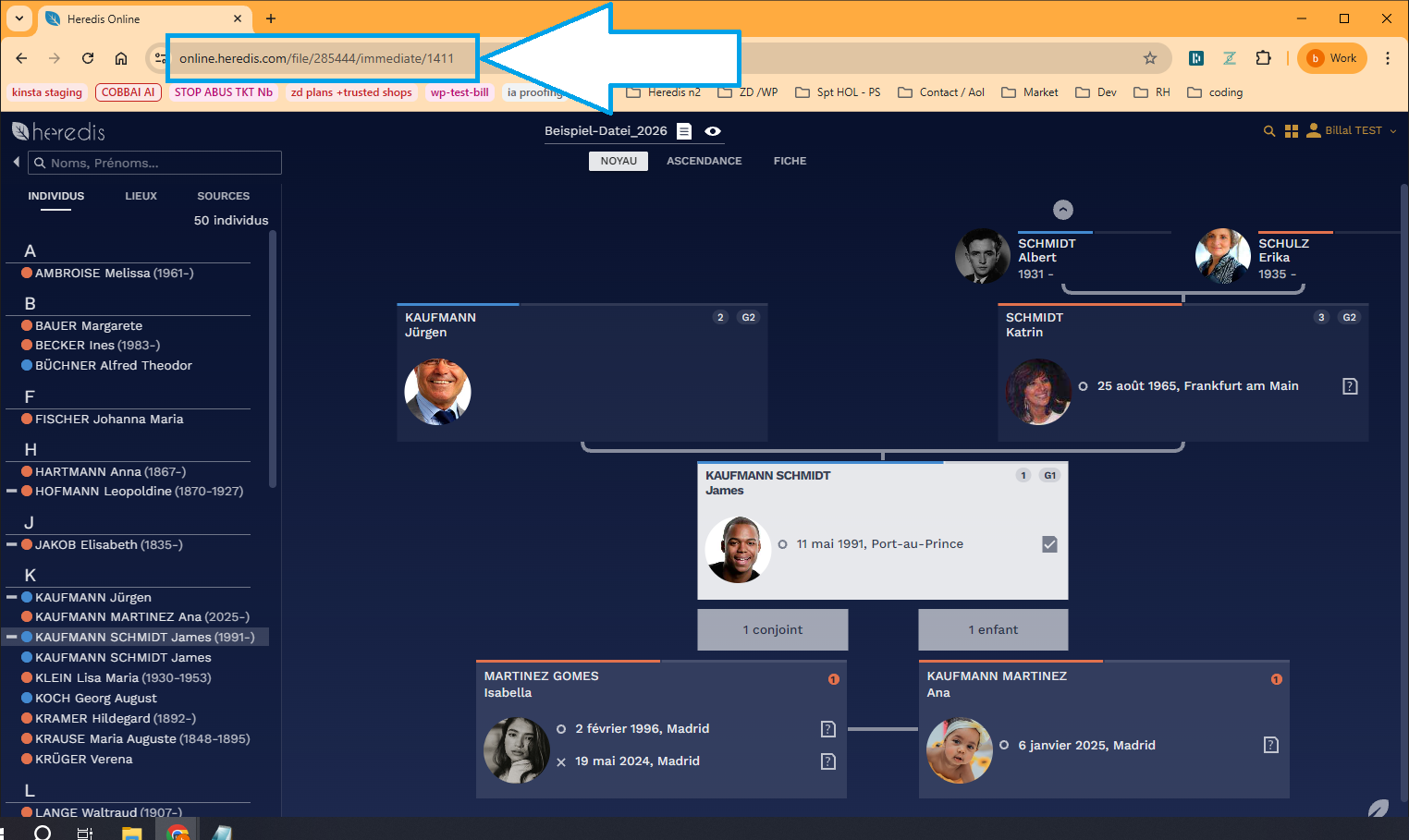Collapse the left sidebar with arrow
Image resolution: width=1409 pixels, height=840 pixels.
(x=16, y=163)
